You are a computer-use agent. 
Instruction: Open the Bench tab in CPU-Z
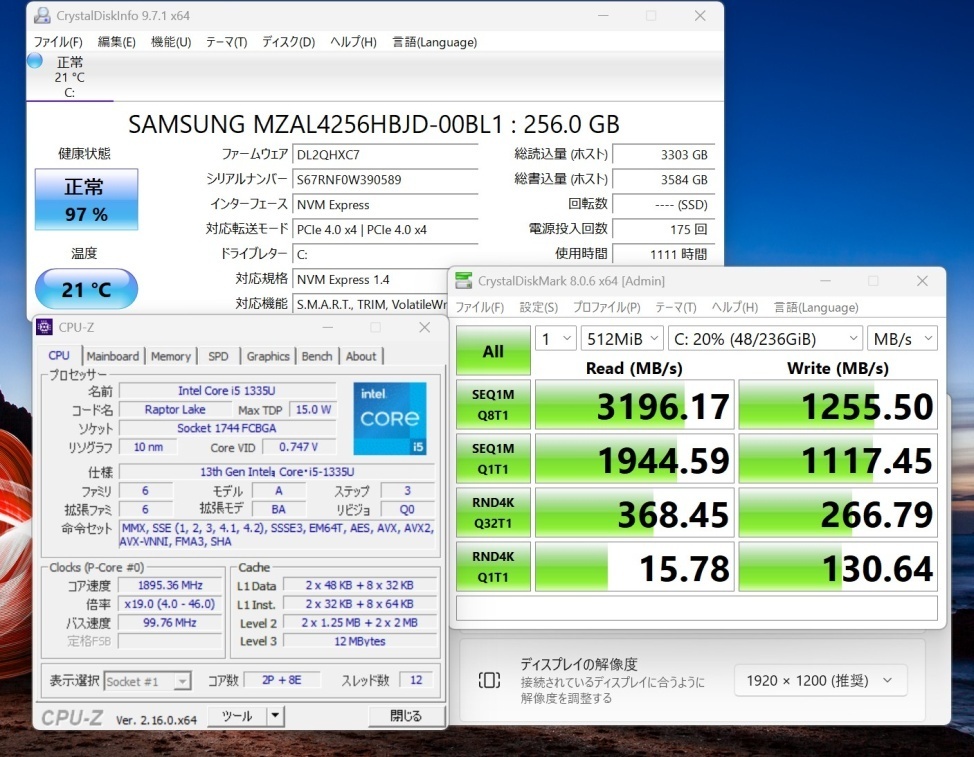coord(316,356)
